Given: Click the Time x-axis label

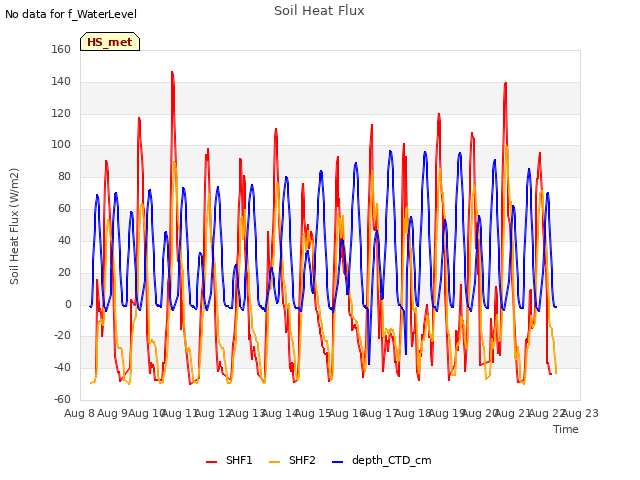Looking at the screenshot, I should [566, 429].
